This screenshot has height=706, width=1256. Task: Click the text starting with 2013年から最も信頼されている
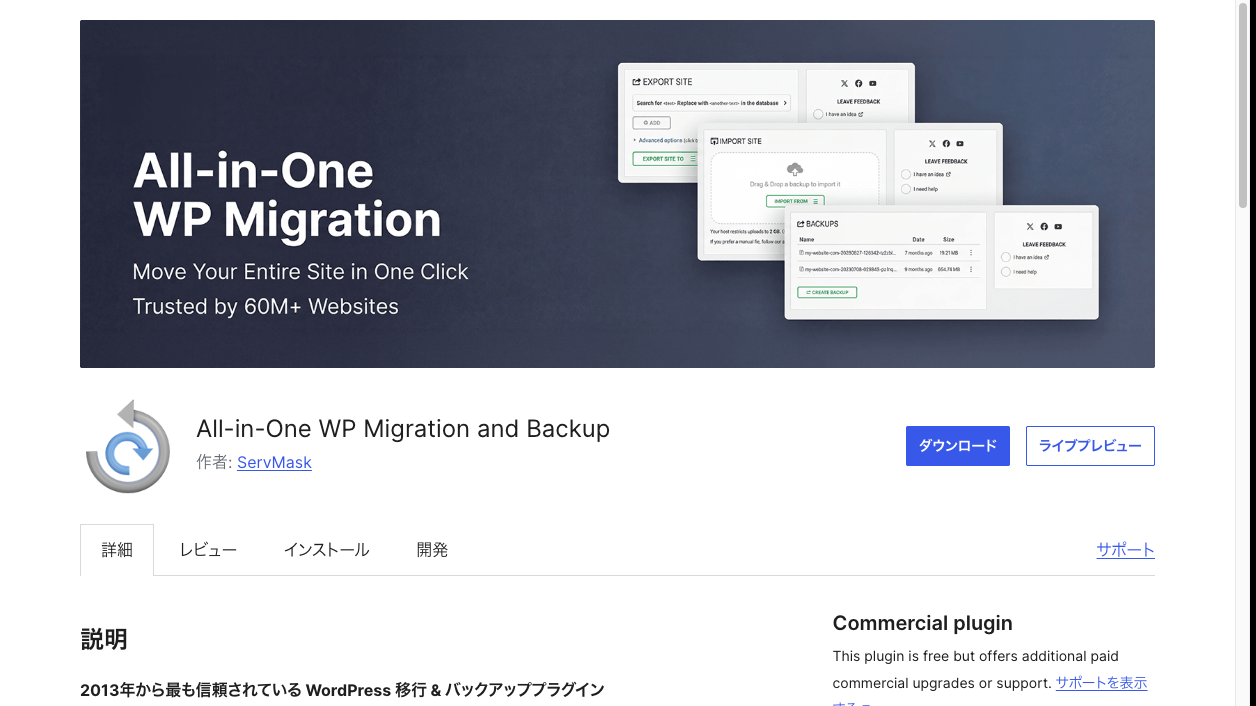click(342, 690)
